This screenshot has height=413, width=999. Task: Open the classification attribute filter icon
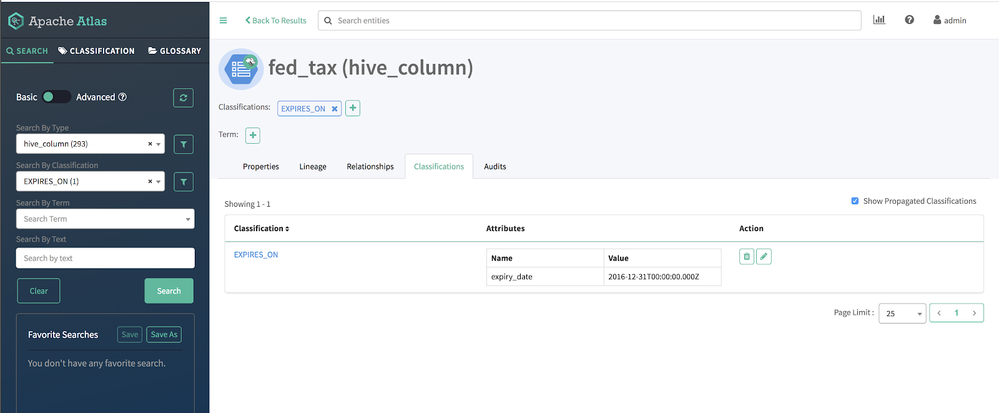(183, 182)
